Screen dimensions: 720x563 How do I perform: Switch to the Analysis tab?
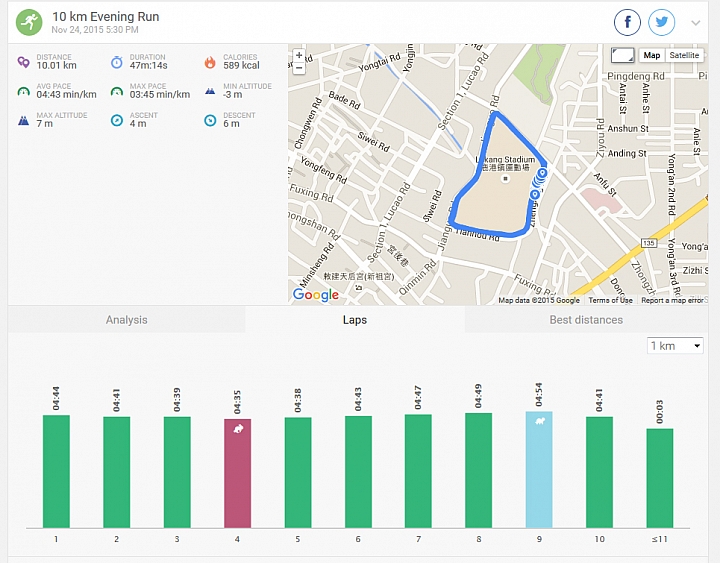click(126, 320)
